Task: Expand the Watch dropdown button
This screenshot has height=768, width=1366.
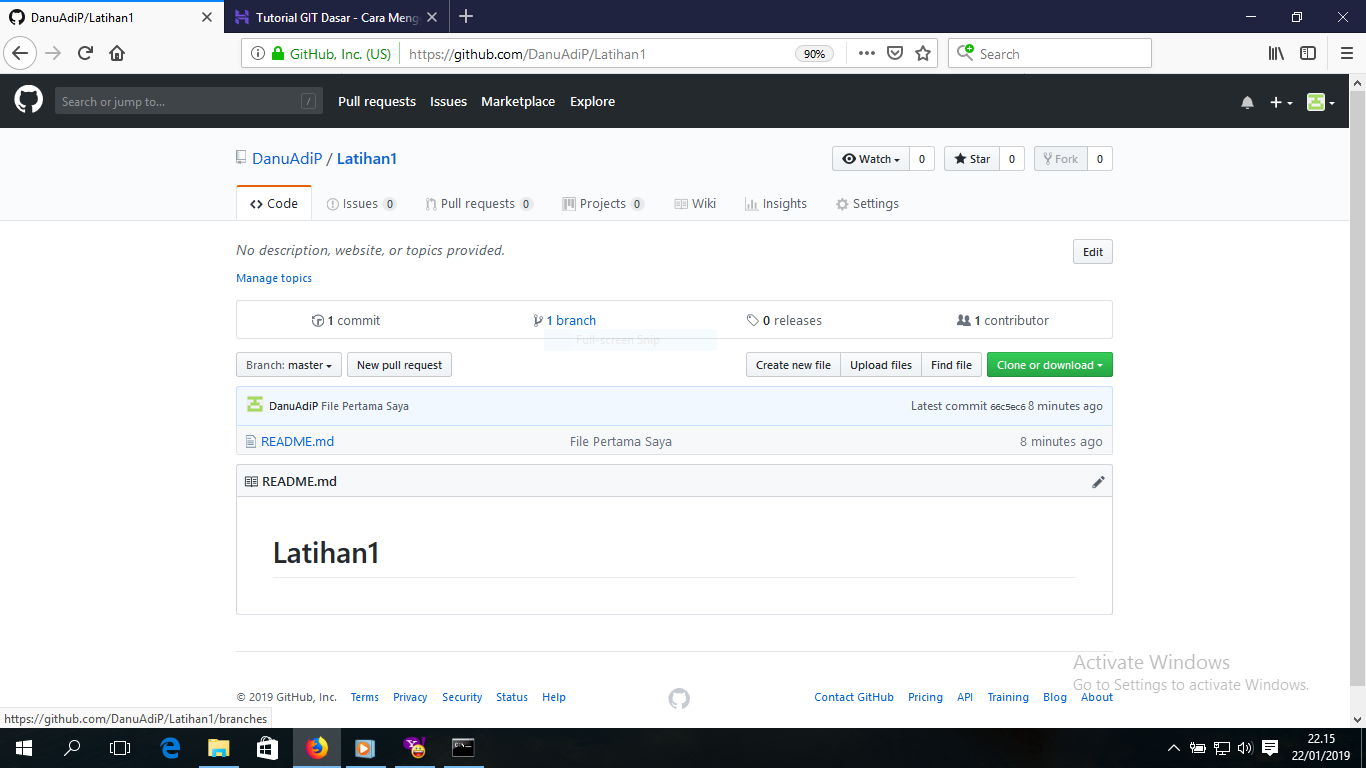Action: 871,159
